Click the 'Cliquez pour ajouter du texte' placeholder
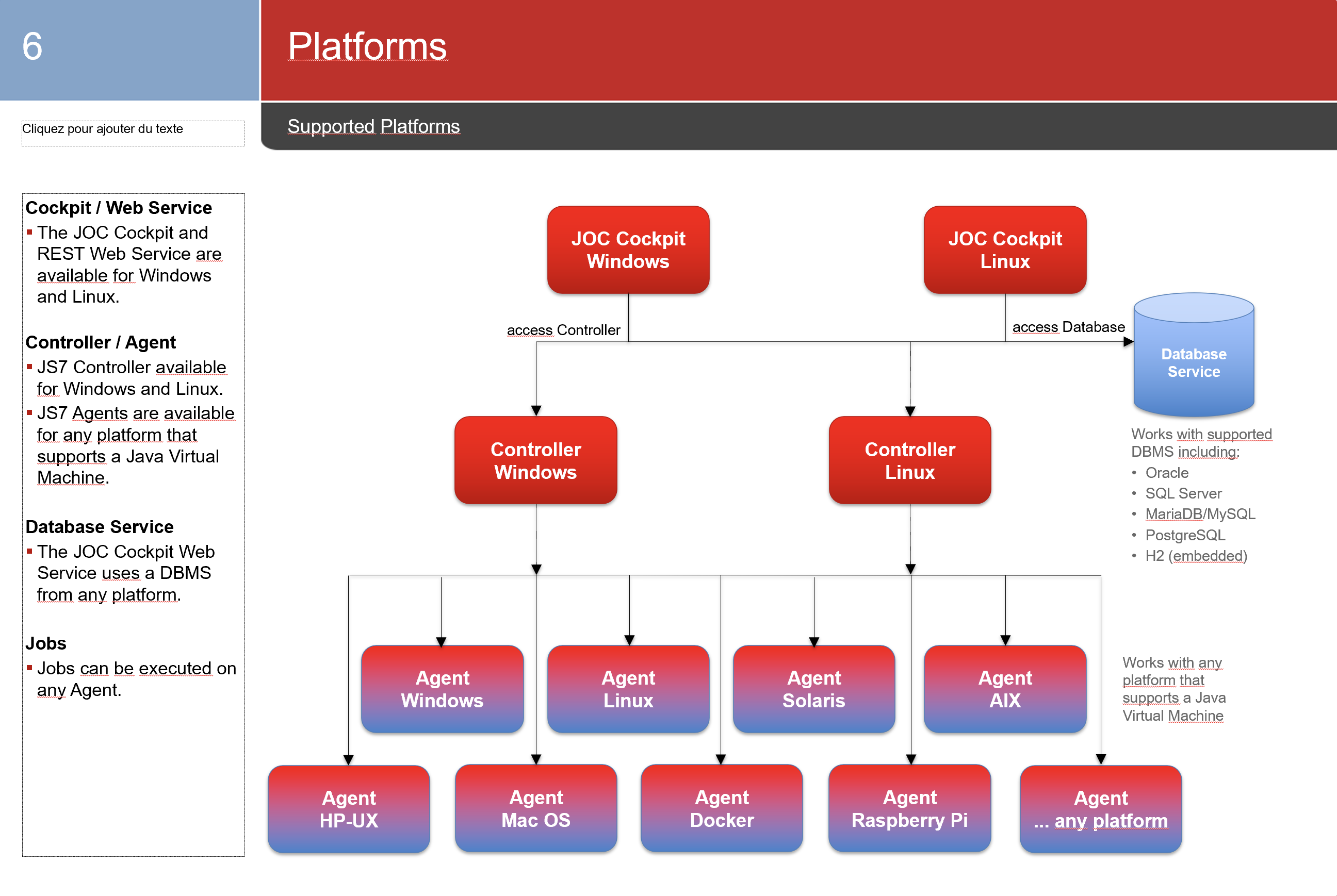Screen dimensions: 1337x896 pyautogui.click(x=133, y=133)
